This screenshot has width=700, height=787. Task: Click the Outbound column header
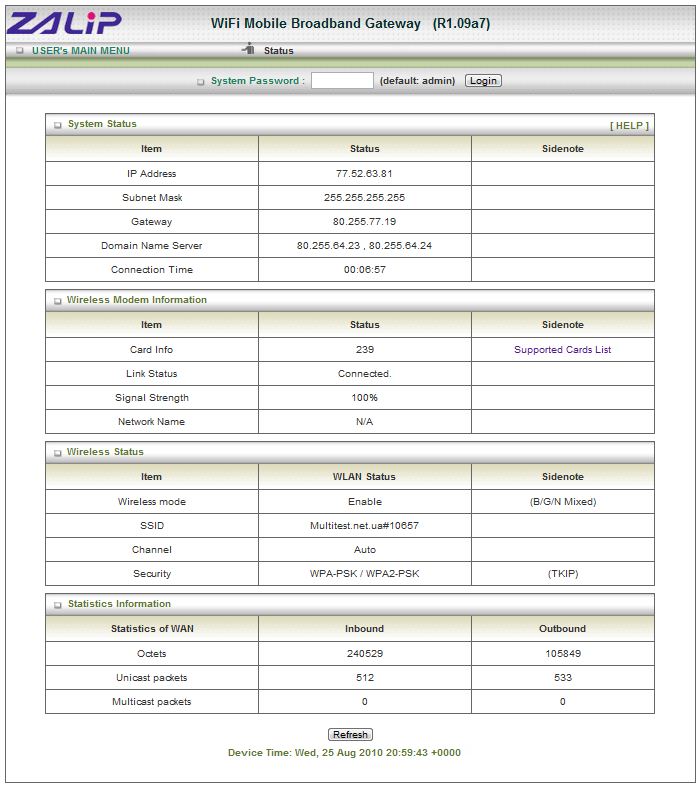pyautogui.click(x=563, y=629)
